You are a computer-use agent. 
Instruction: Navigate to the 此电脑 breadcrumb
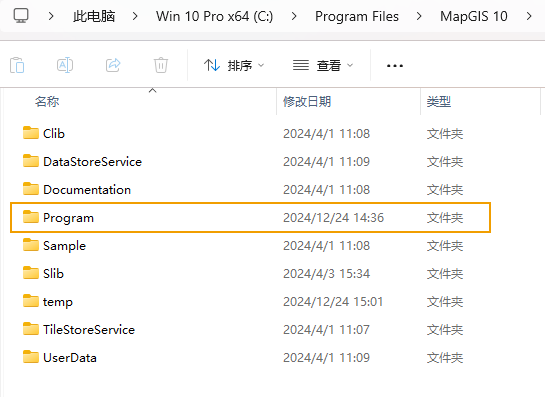coord(94,16)
